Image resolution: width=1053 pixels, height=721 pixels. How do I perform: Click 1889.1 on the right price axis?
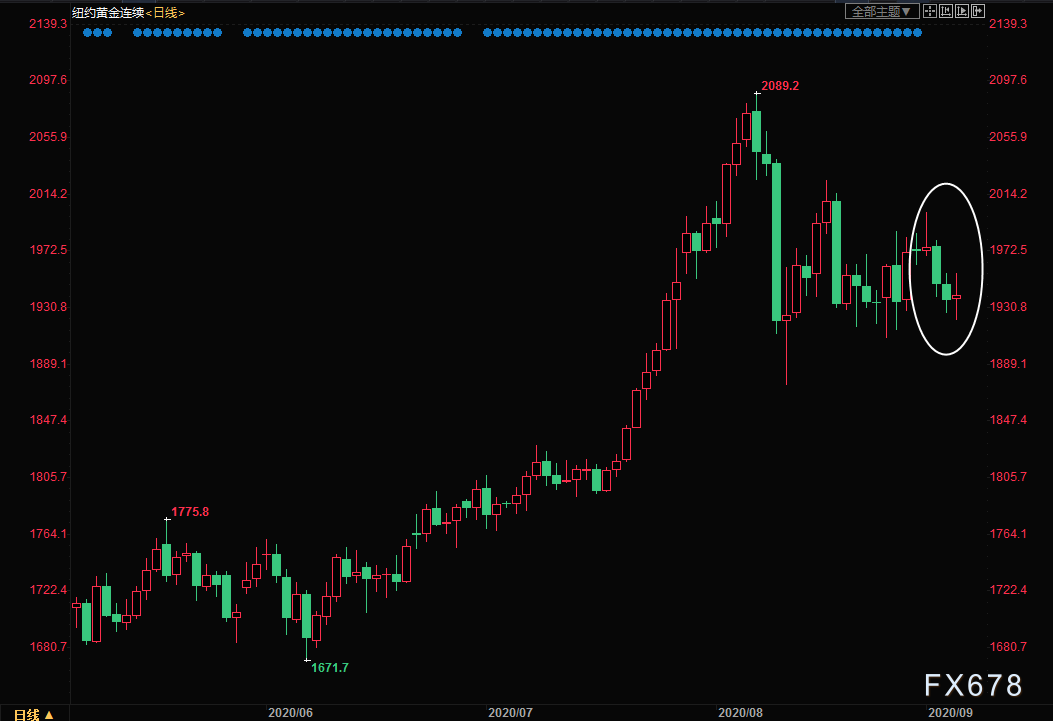point(1008,364)
